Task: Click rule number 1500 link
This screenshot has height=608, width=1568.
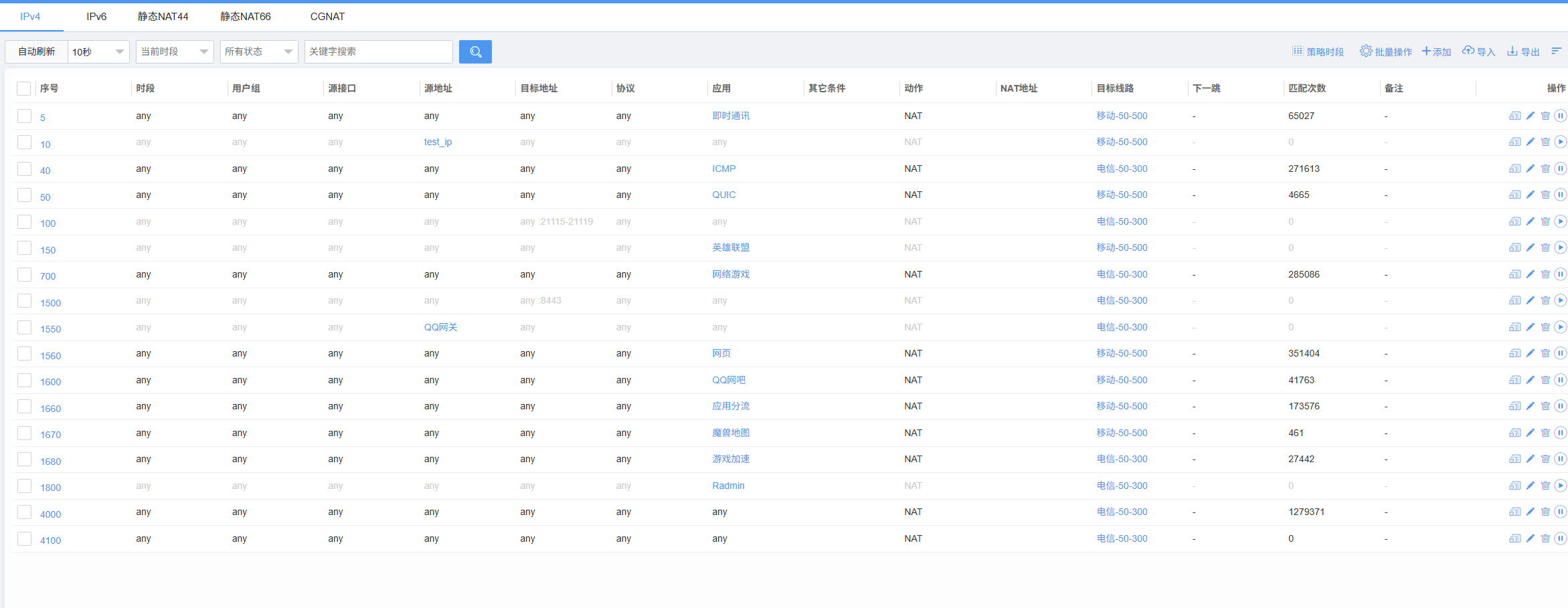Action: pyautogui.click(x=50, y=303)
